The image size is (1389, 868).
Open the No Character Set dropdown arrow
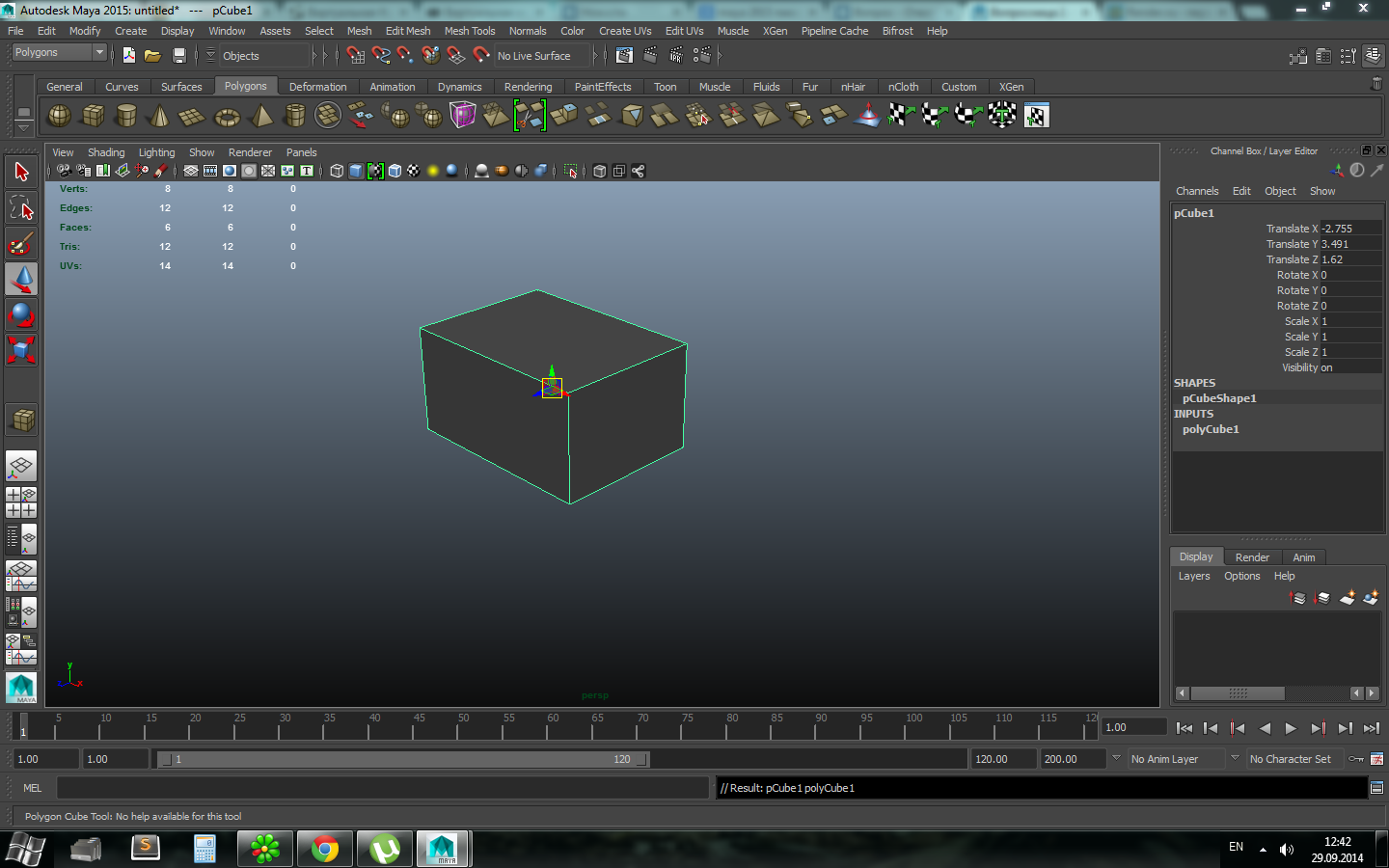point(1234,758)
